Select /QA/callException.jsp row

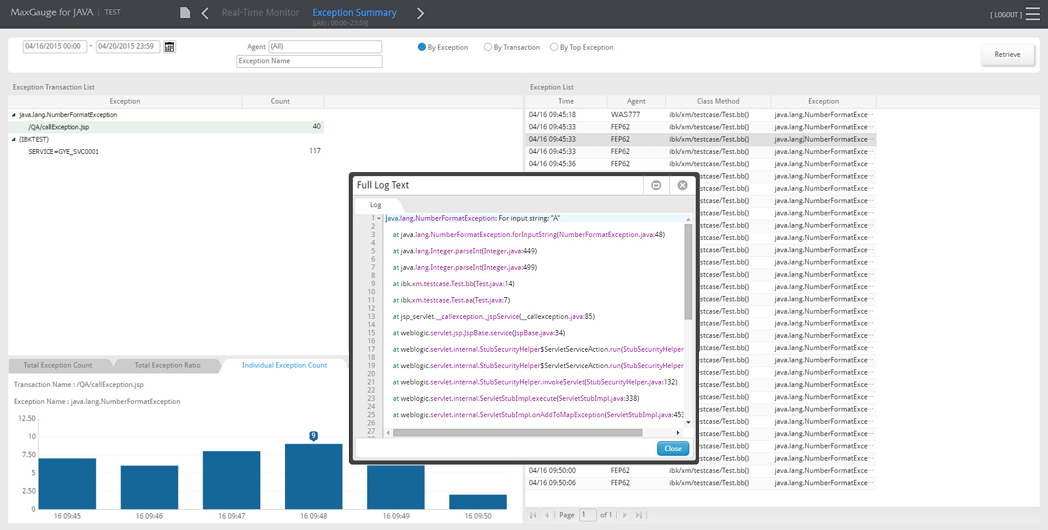pyautogui.click(x=166, y=127)
